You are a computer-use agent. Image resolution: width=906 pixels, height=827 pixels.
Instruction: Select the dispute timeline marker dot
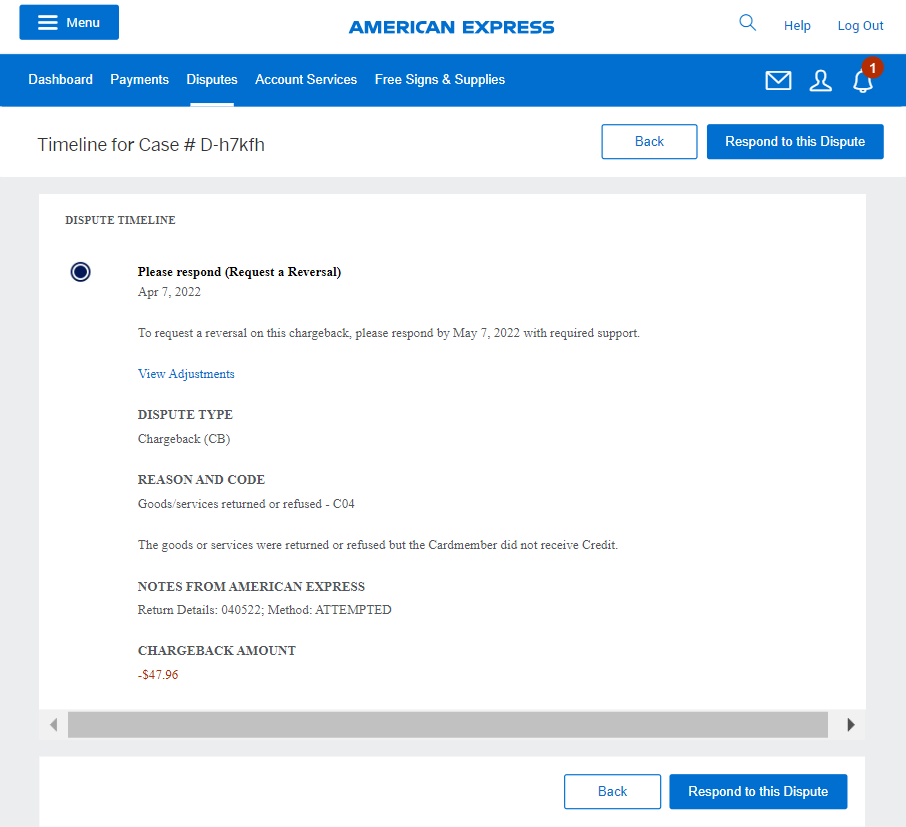tap(81, 272)
